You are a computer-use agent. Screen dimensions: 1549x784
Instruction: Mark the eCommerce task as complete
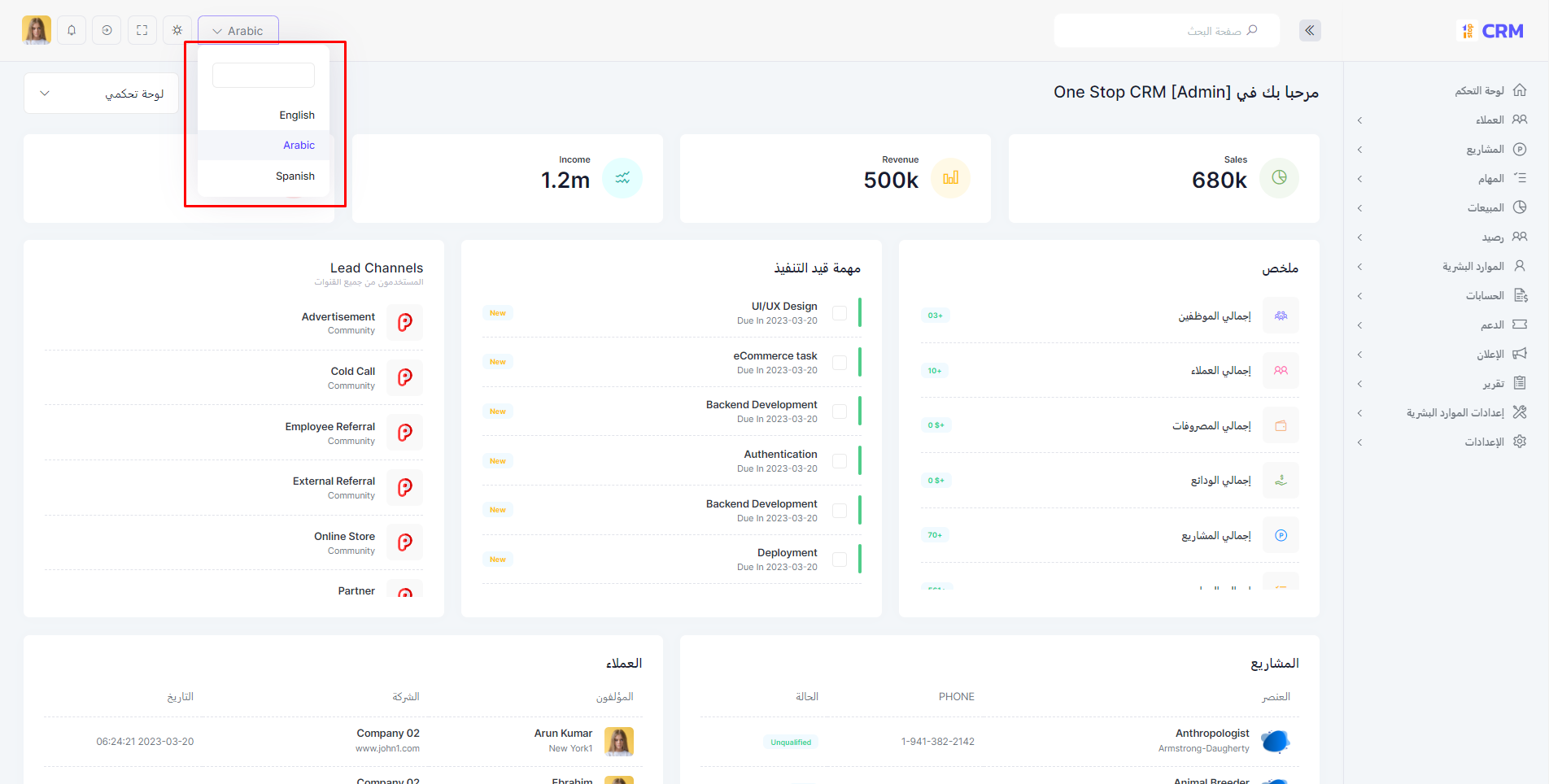click(x=841, y=362)
